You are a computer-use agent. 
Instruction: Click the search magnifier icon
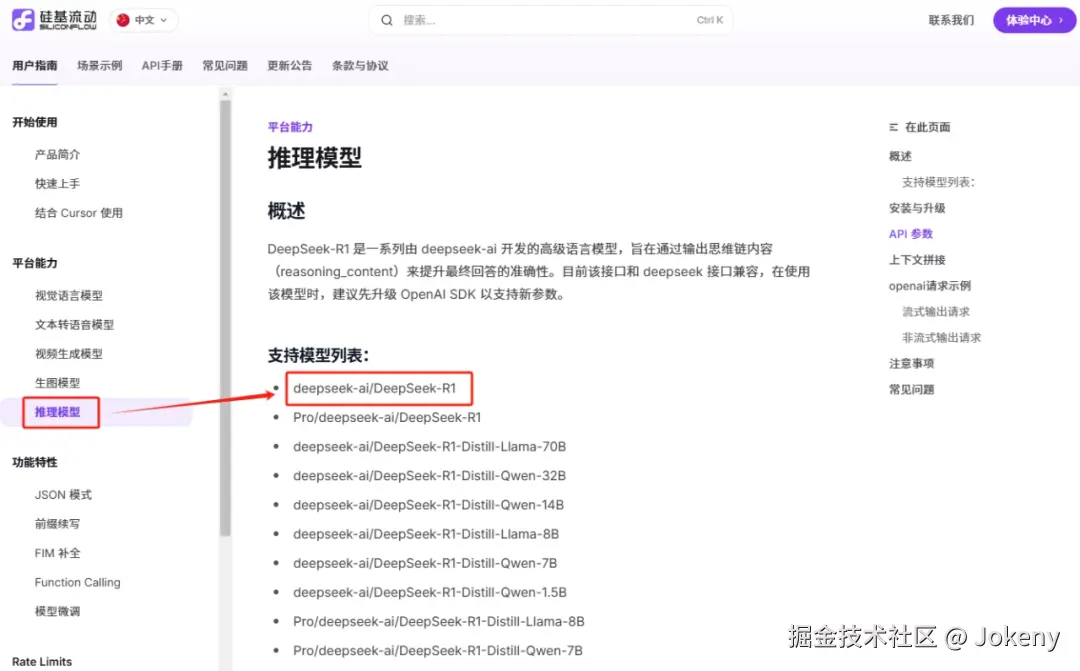387,20
